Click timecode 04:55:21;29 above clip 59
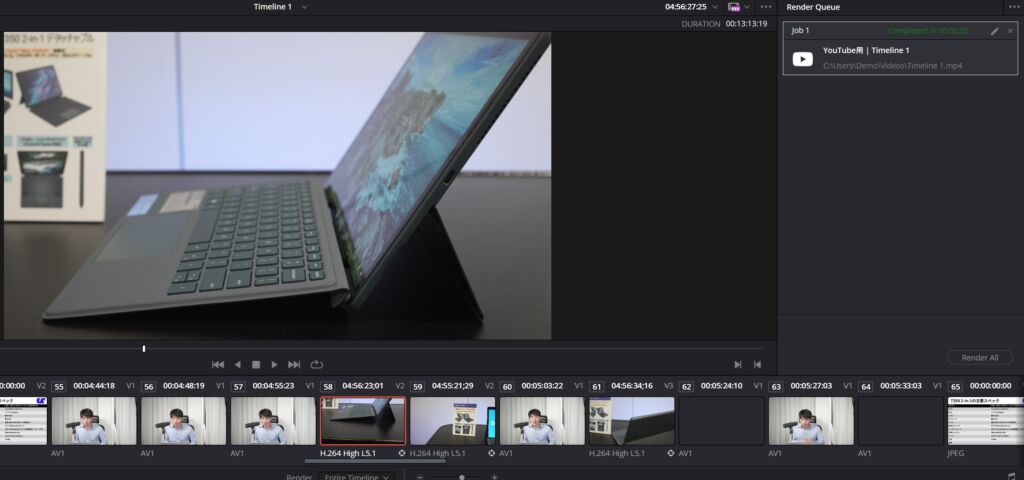Screen dimensions: 1024x480 pos(453,386)
